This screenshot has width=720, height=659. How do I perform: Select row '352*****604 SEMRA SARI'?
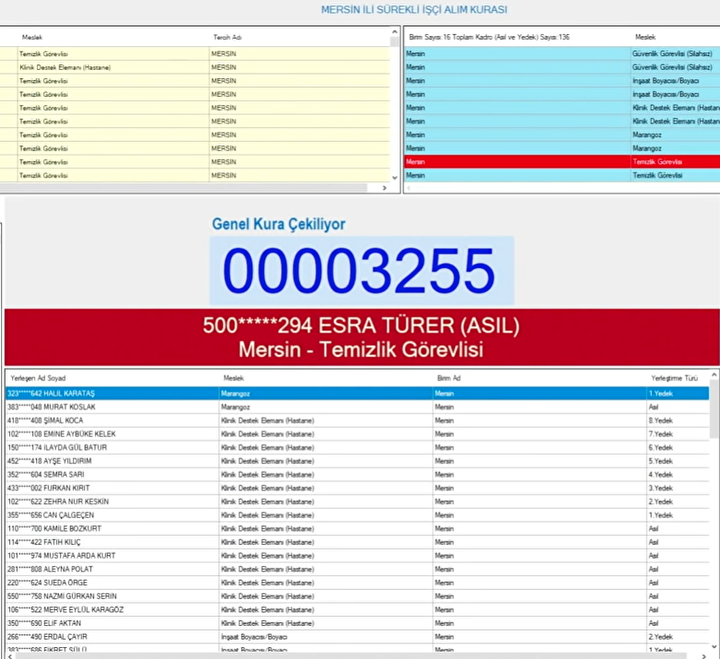click(357, 474)
